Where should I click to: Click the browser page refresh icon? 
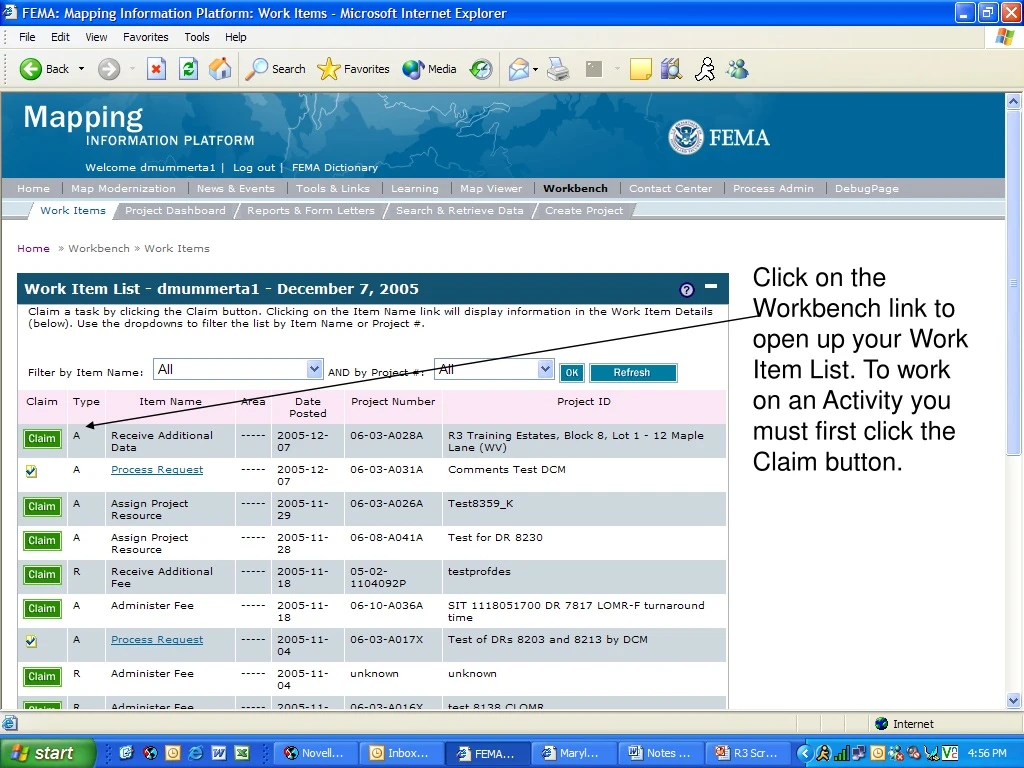[x=188, y=69]
